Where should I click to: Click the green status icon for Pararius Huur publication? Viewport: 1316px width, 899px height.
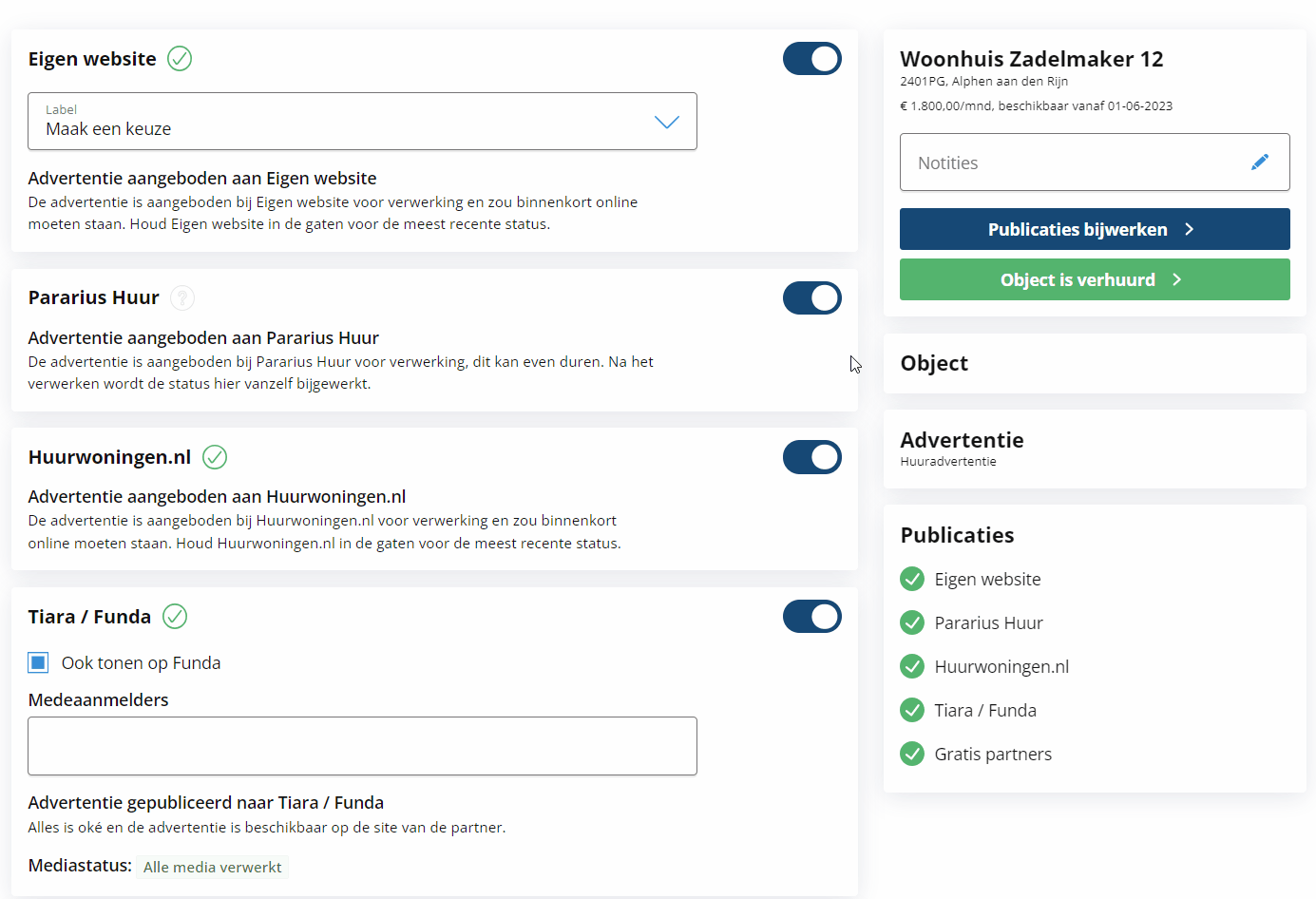coord(912,622)
